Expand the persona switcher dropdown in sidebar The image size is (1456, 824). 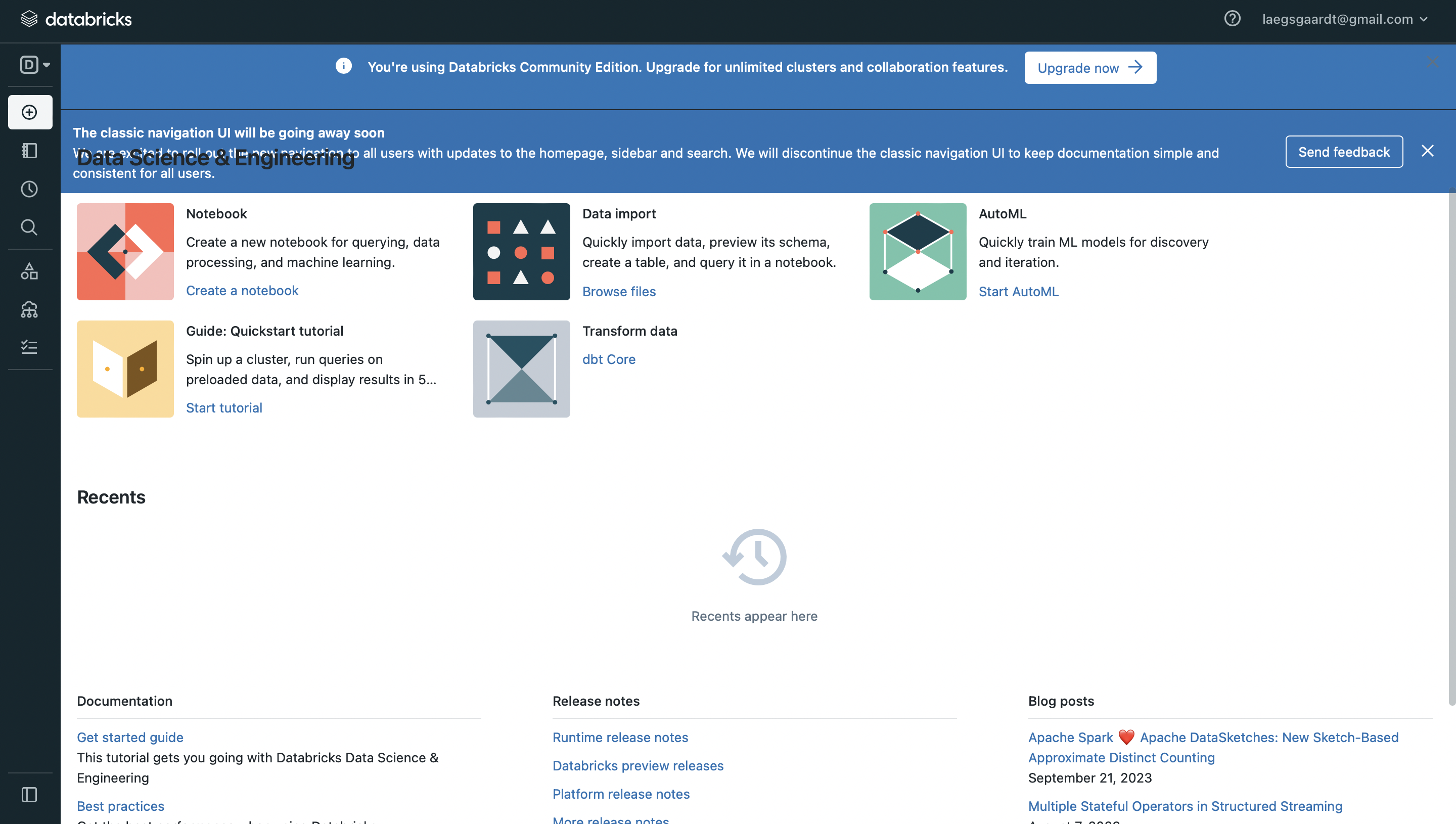(35, 65)
